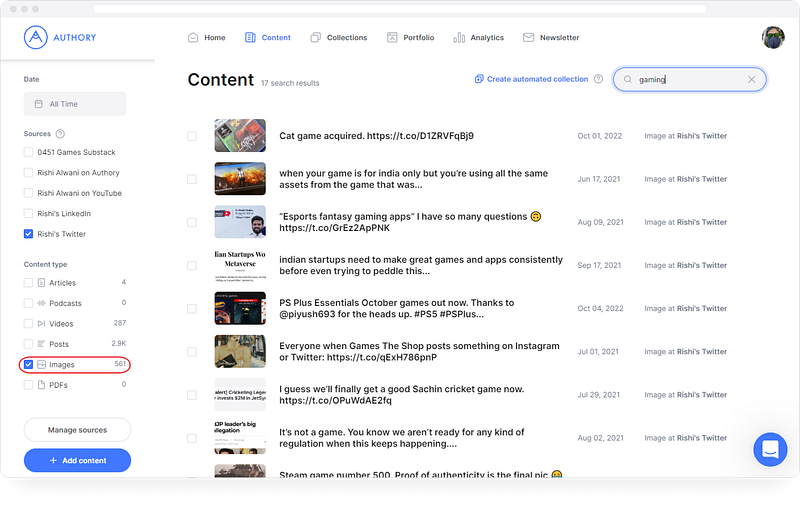
Task: Select checkbox for Sachin cricket game row
Action: [192, 395]
